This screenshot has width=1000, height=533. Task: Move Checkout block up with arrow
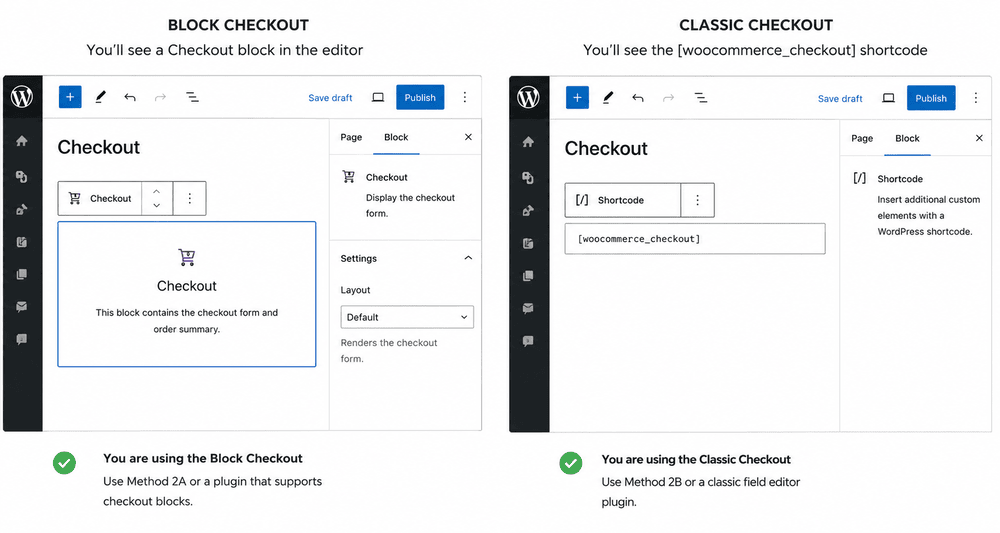click(x=157, y=191)
